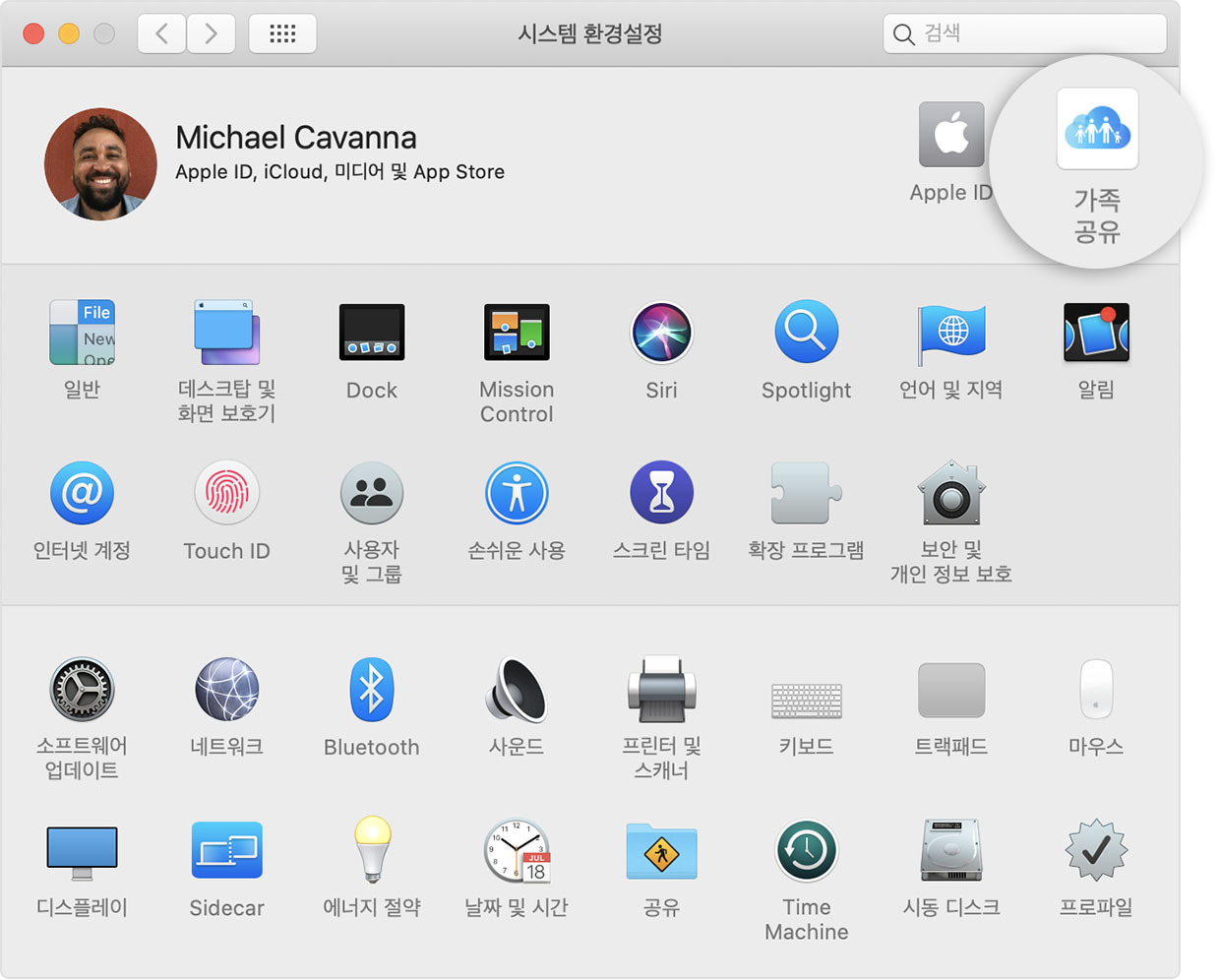This screenshot has width=1220, height=980.
Task: Open 프린터 및 스캐너 preferences
Action: coord(661,690)
